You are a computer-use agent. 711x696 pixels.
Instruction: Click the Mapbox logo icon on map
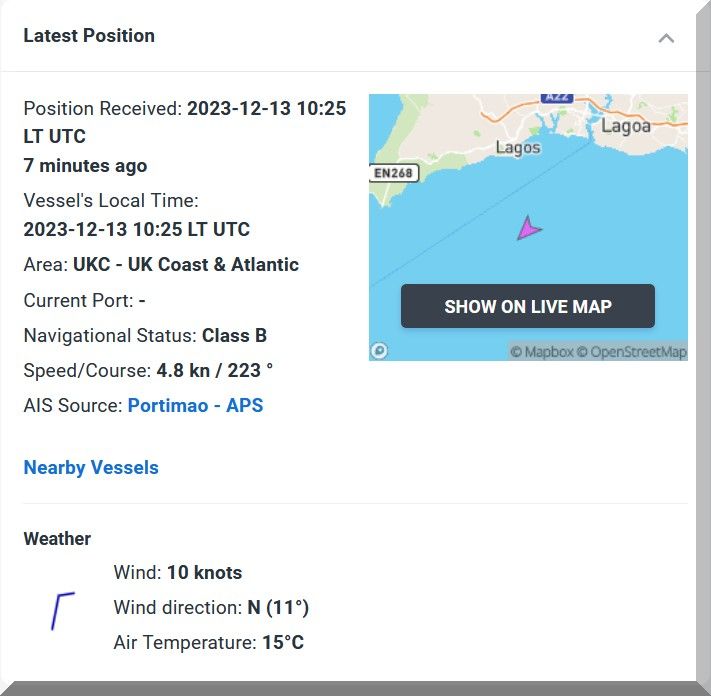(x=380, y=351)
